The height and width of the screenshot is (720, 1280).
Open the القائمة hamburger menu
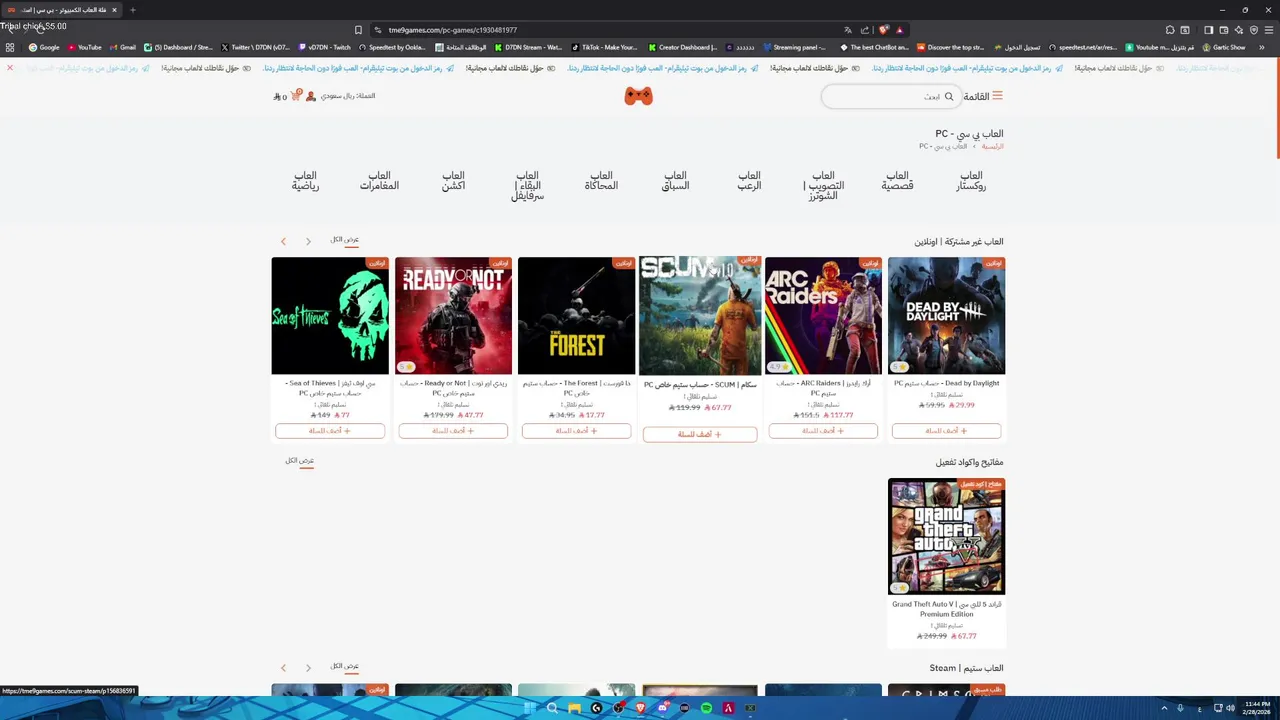tap(983, 96)
